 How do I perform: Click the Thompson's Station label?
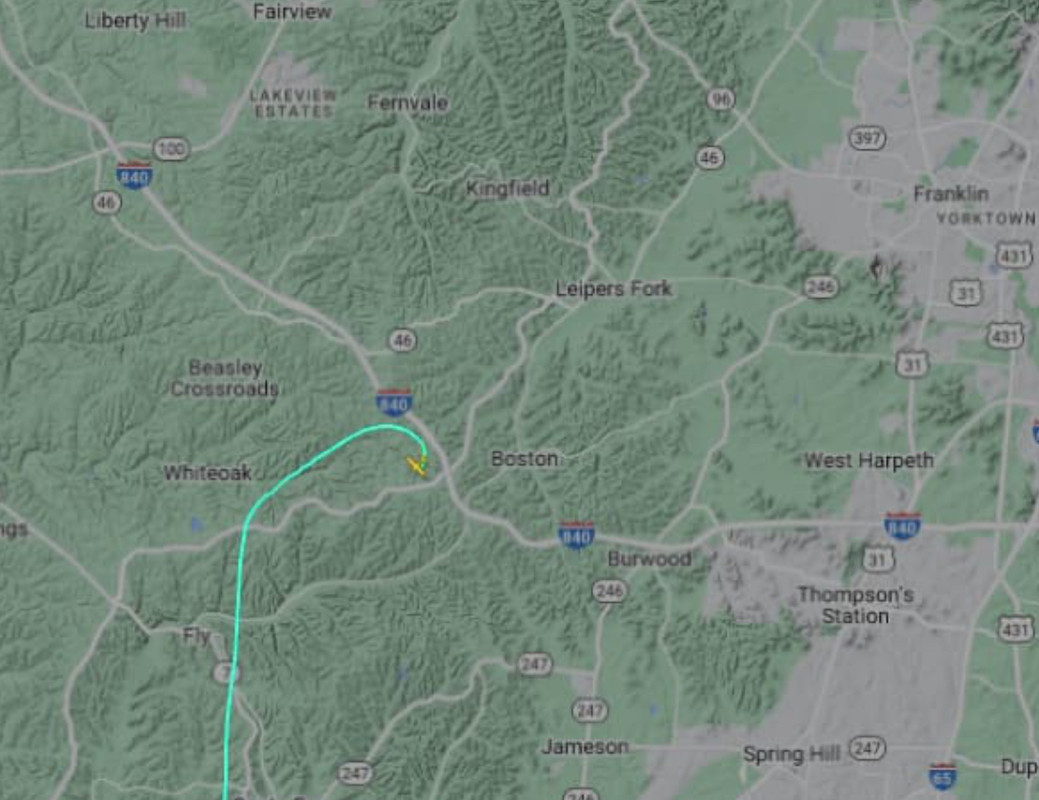point(855,605)
